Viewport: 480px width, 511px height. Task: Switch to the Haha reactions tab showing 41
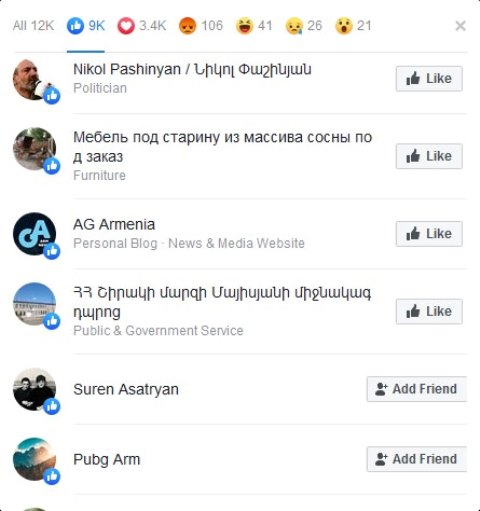(x=254, y=26)
